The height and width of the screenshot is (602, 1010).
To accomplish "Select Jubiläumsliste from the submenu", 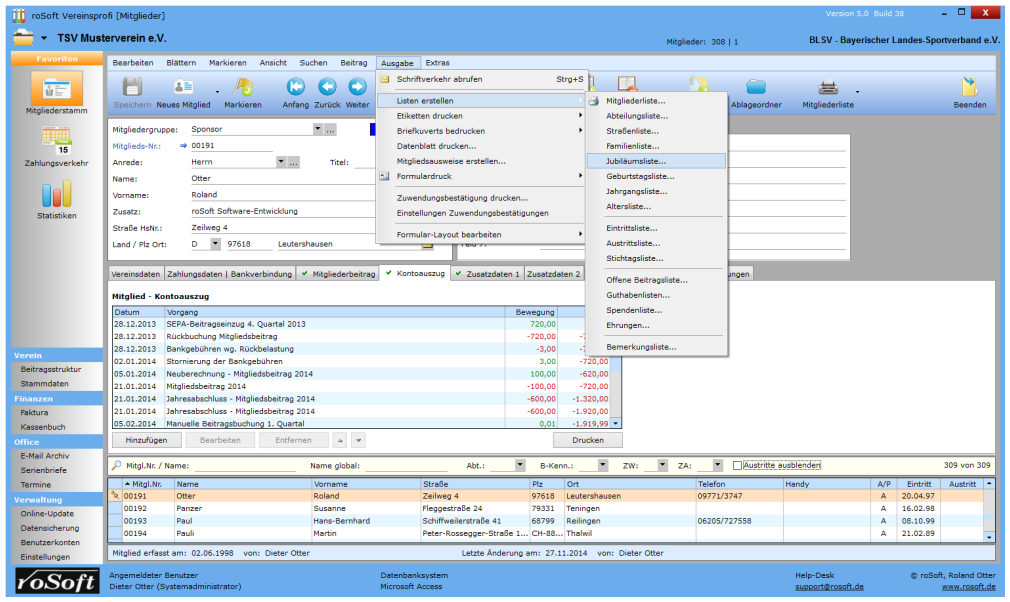I will click(636, 160).
